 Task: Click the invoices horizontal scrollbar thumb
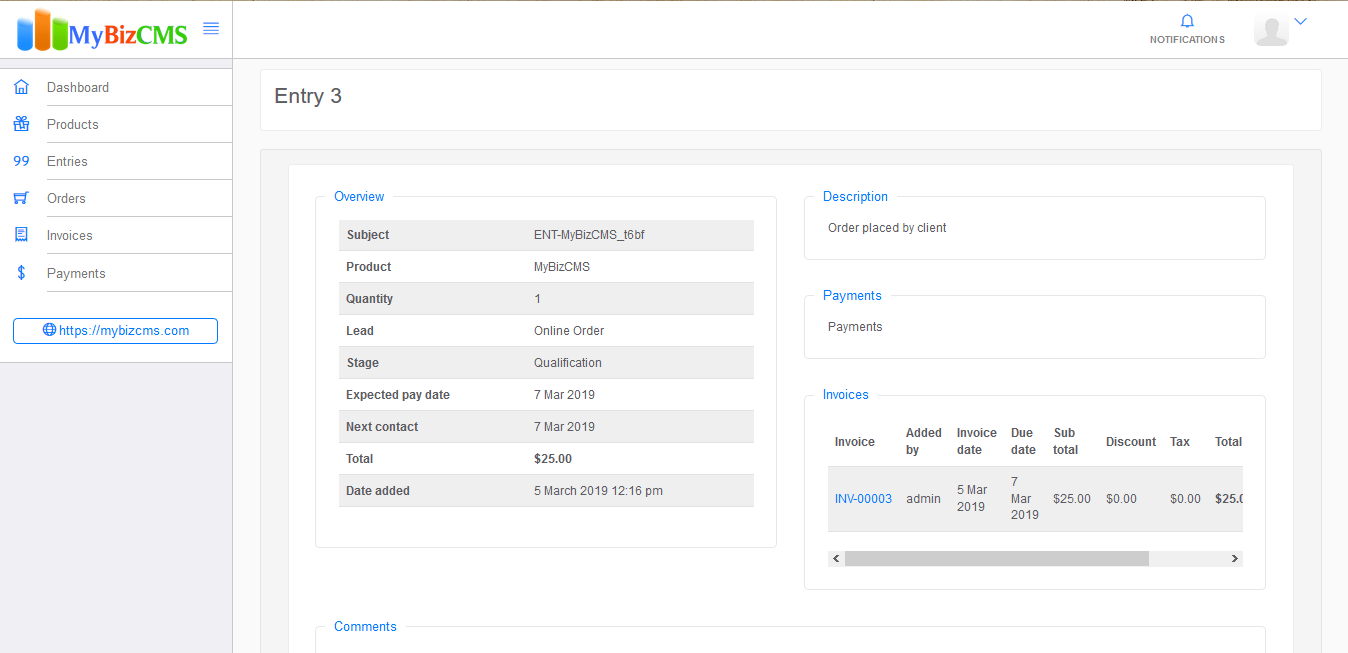(x=996, y=559)
